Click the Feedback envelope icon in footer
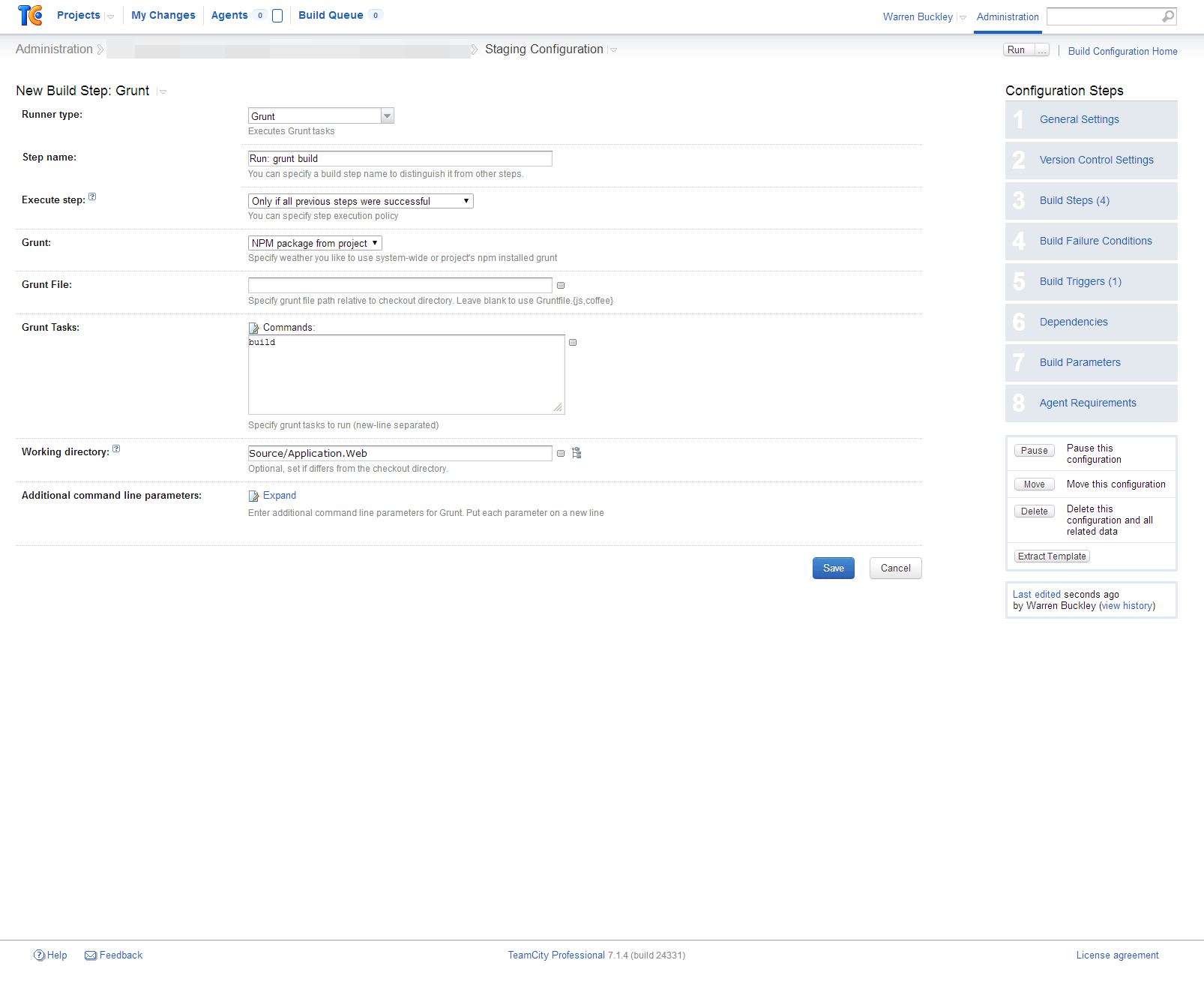The image size is (1204, 1002). point(91,955)
